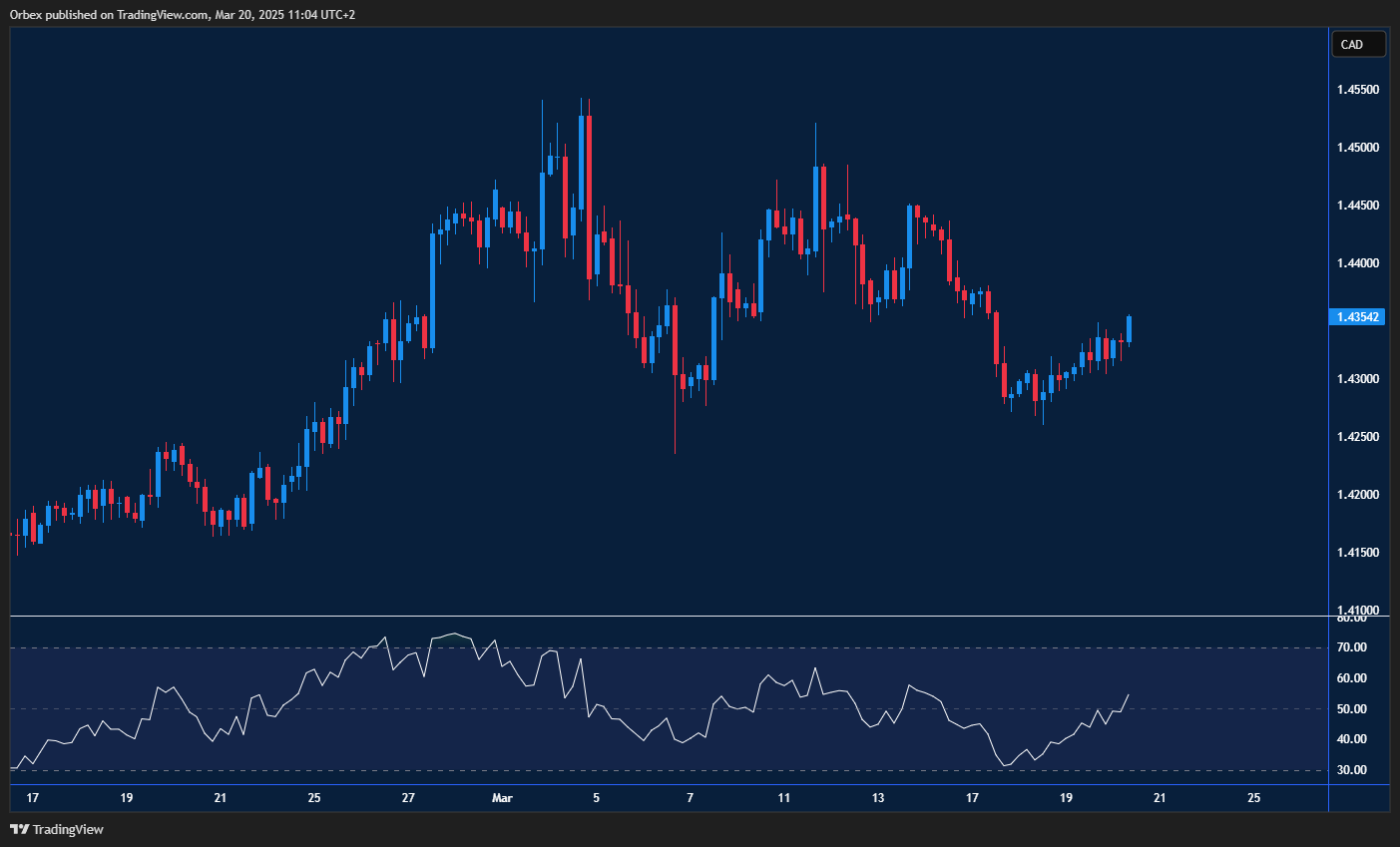Select the 1.45500 price axis label

pyautogui.click(x=1356, y=88)
